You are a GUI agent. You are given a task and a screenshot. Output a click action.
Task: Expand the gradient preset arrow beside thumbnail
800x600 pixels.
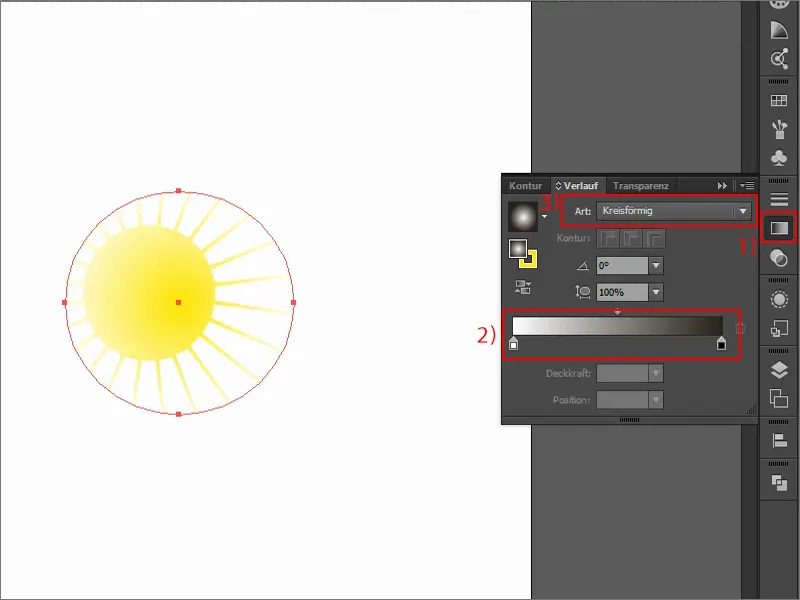(544, 216)
